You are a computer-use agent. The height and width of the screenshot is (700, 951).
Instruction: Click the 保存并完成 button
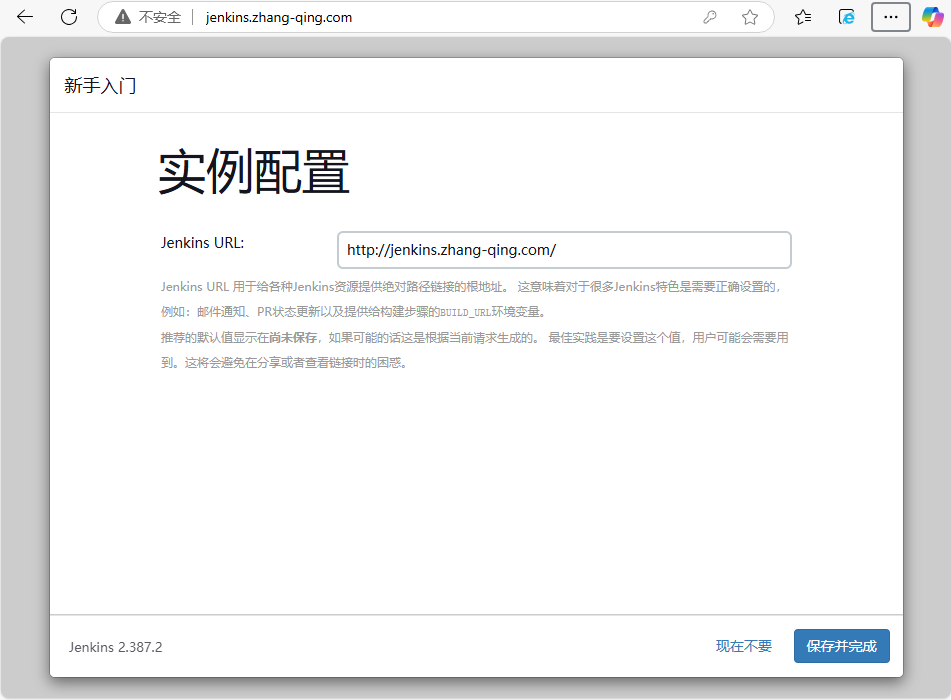pyautogui.click(x=841, y=646)
